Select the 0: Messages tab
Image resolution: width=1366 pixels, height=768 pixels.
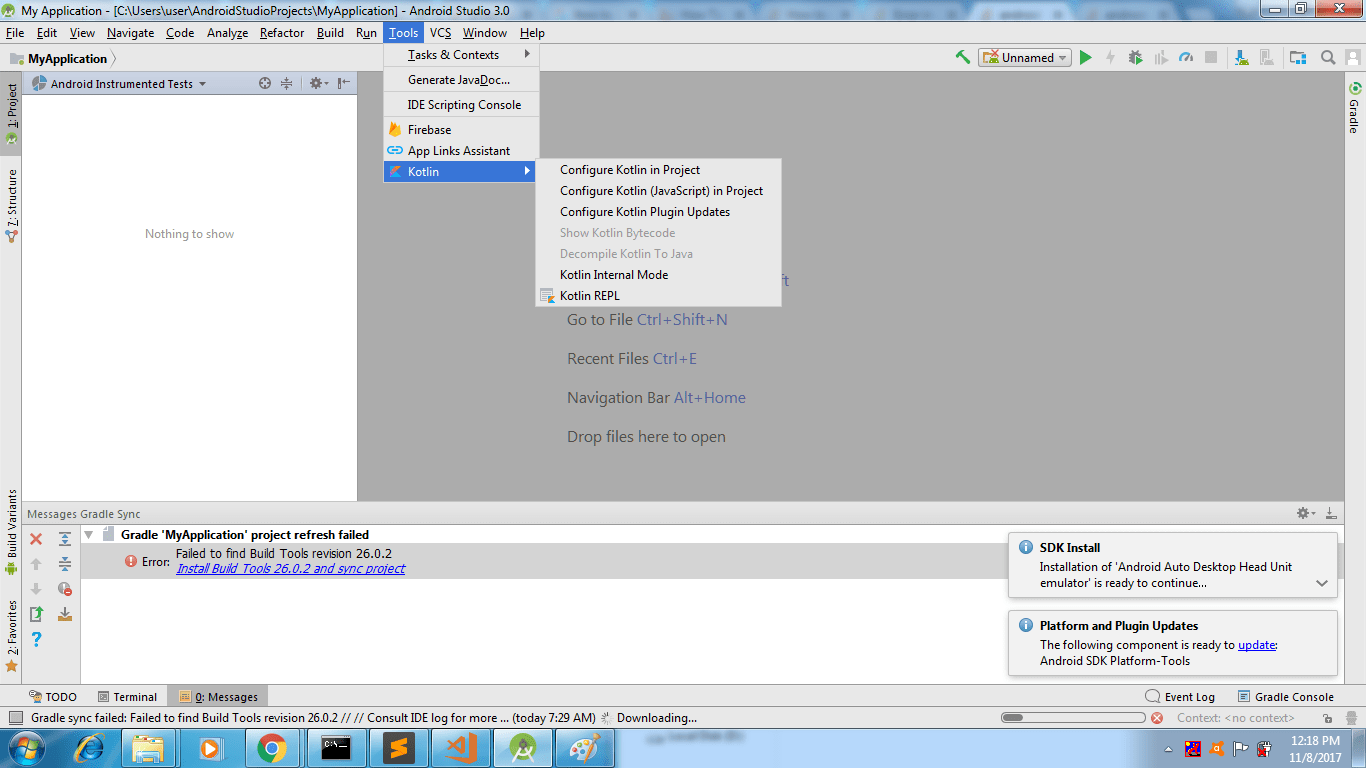tap(218, 697)
